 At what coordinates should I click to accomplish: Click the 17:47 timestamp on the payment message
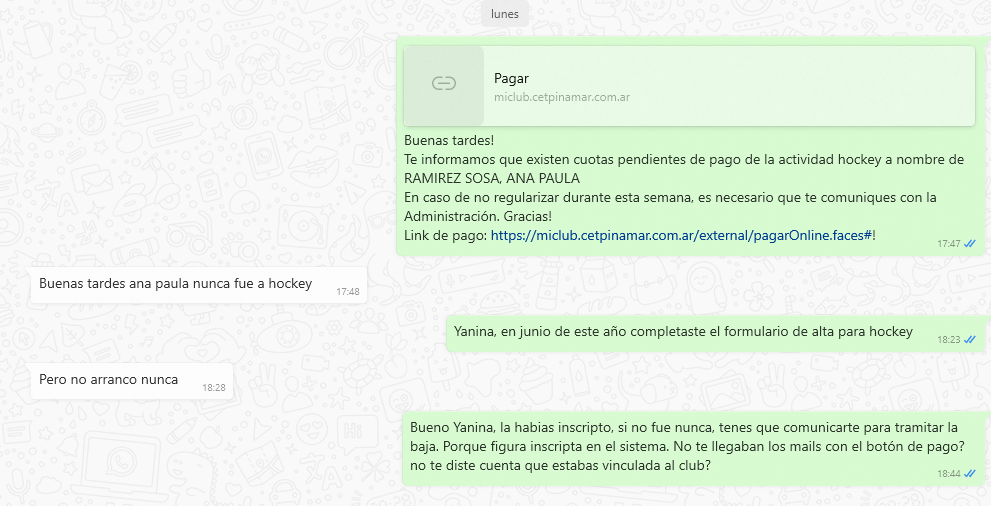(x=948, y=243)
